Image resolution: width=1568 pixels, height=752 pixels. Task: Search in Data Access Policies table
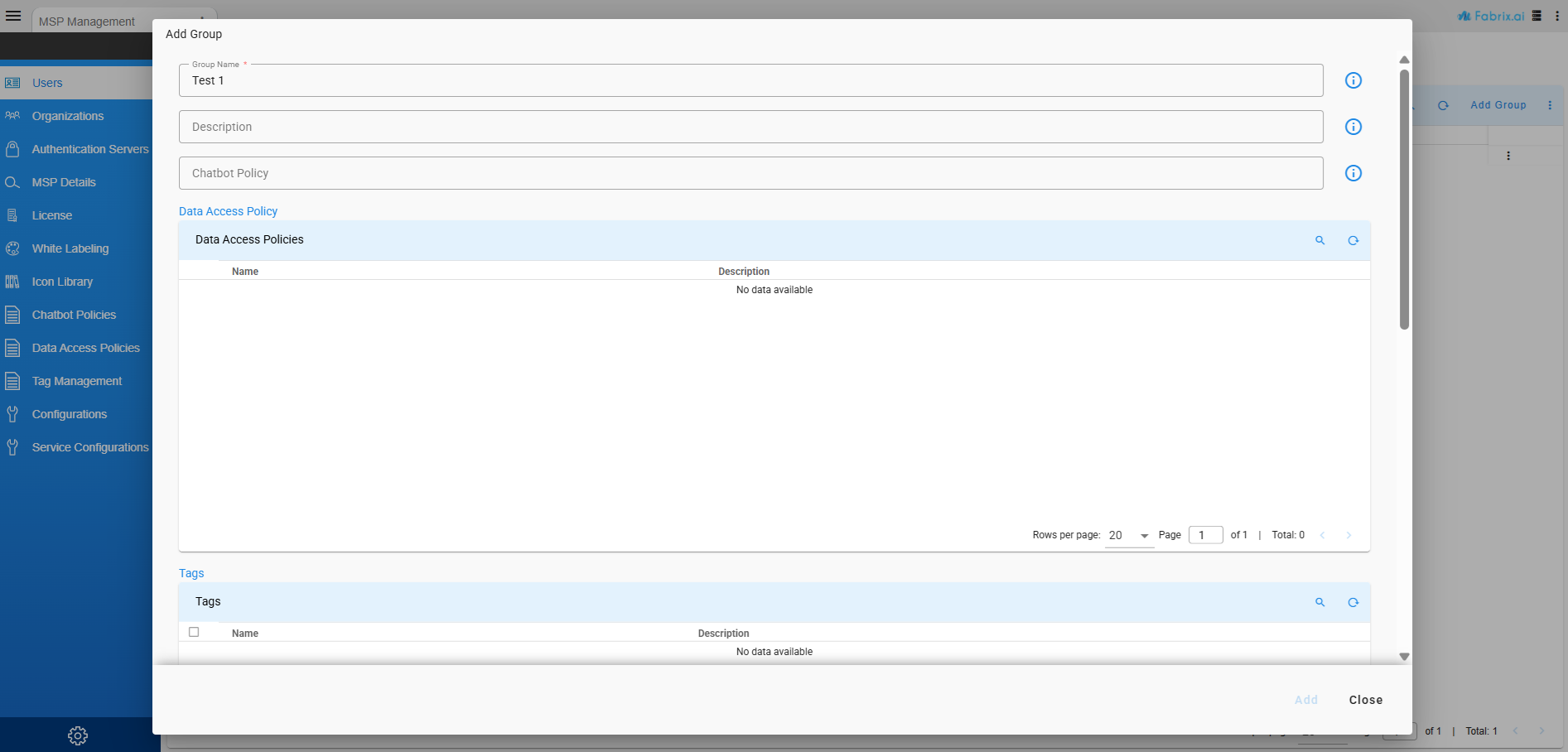(1320, 240)
